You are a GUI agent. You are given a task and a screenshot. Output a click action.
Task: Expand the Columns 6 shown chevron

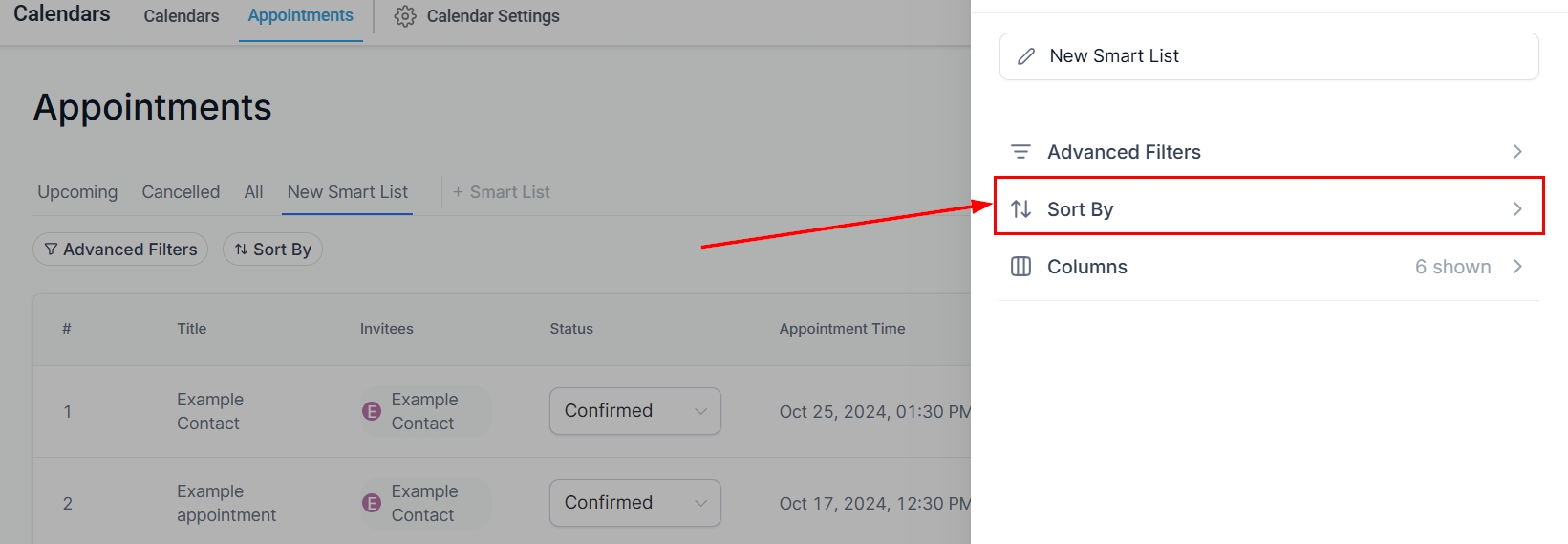tap(1517, 267)
